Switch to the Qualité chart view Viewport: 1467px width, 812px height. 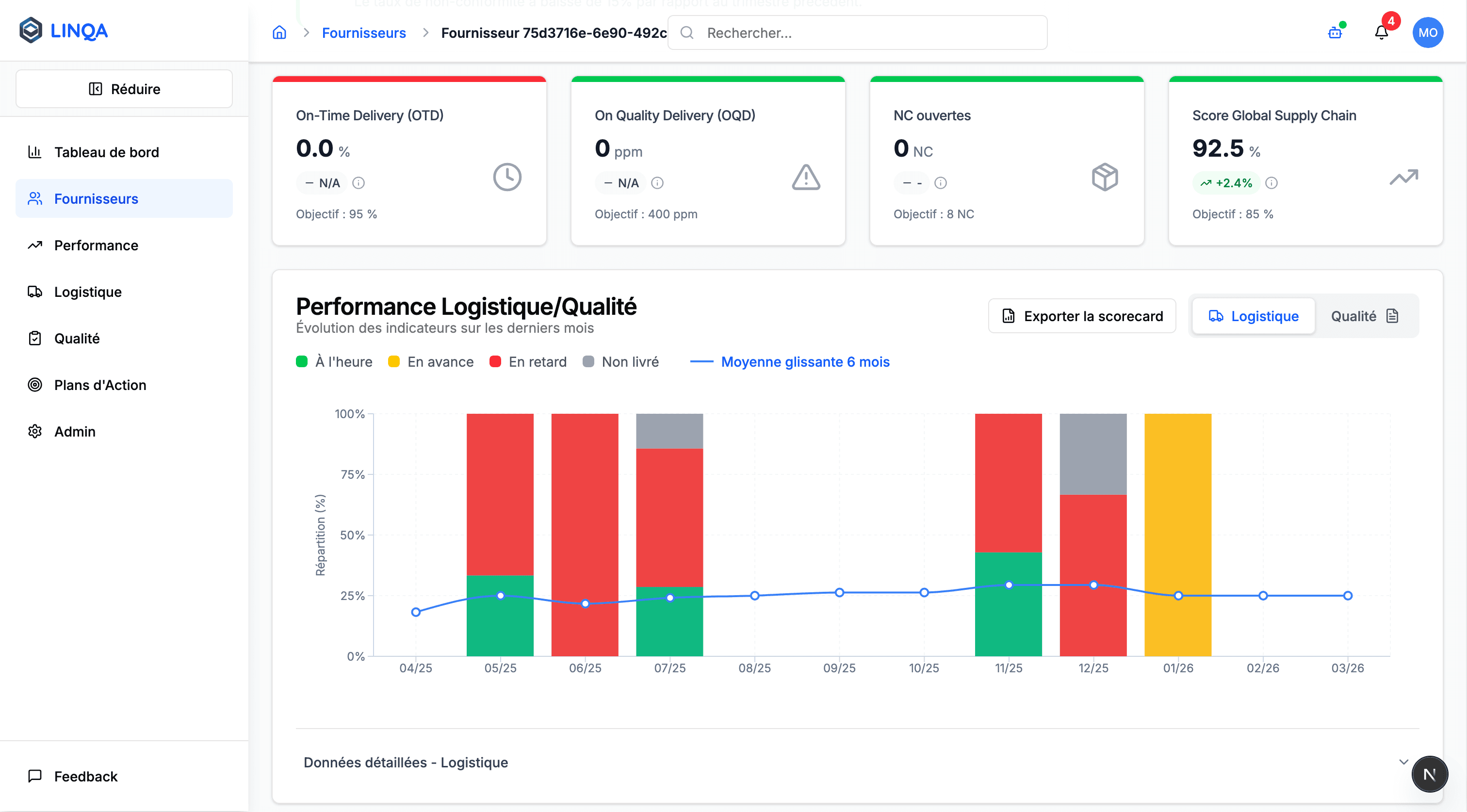1365,315
